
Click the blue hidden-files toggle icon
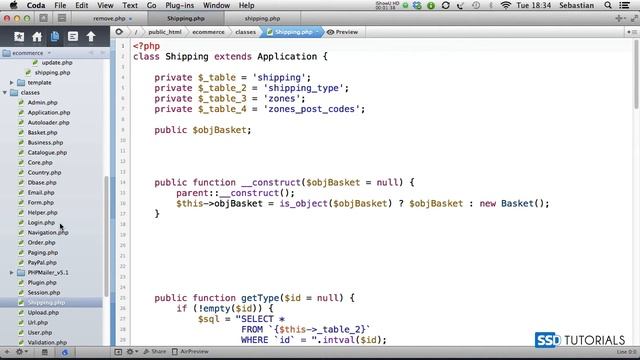click(x=64, y=352)
